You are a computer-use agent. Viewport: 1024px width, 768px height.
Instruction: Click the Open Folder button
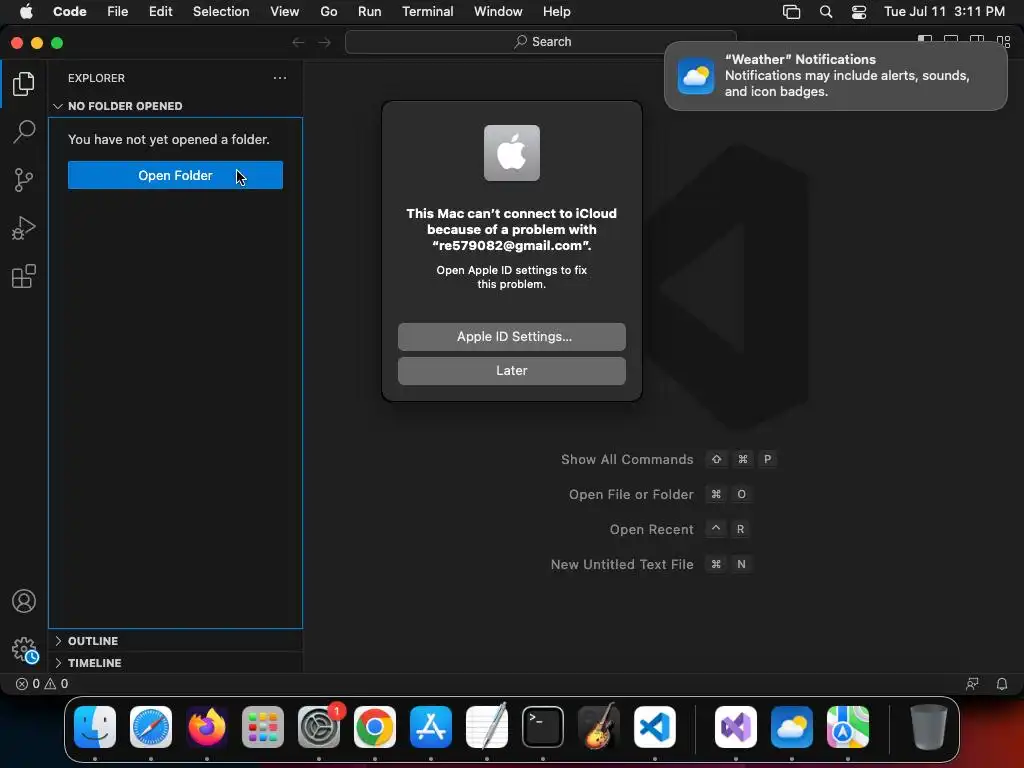pyautogui.click(x=176, y=175)
